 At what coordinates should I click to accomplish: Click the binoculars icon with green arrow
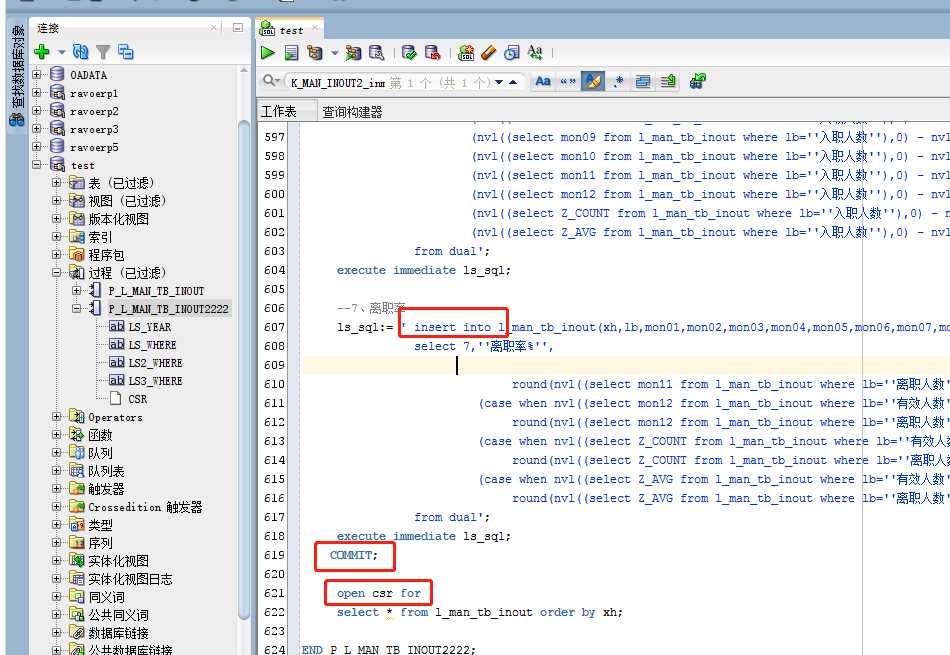click(697, 81)
